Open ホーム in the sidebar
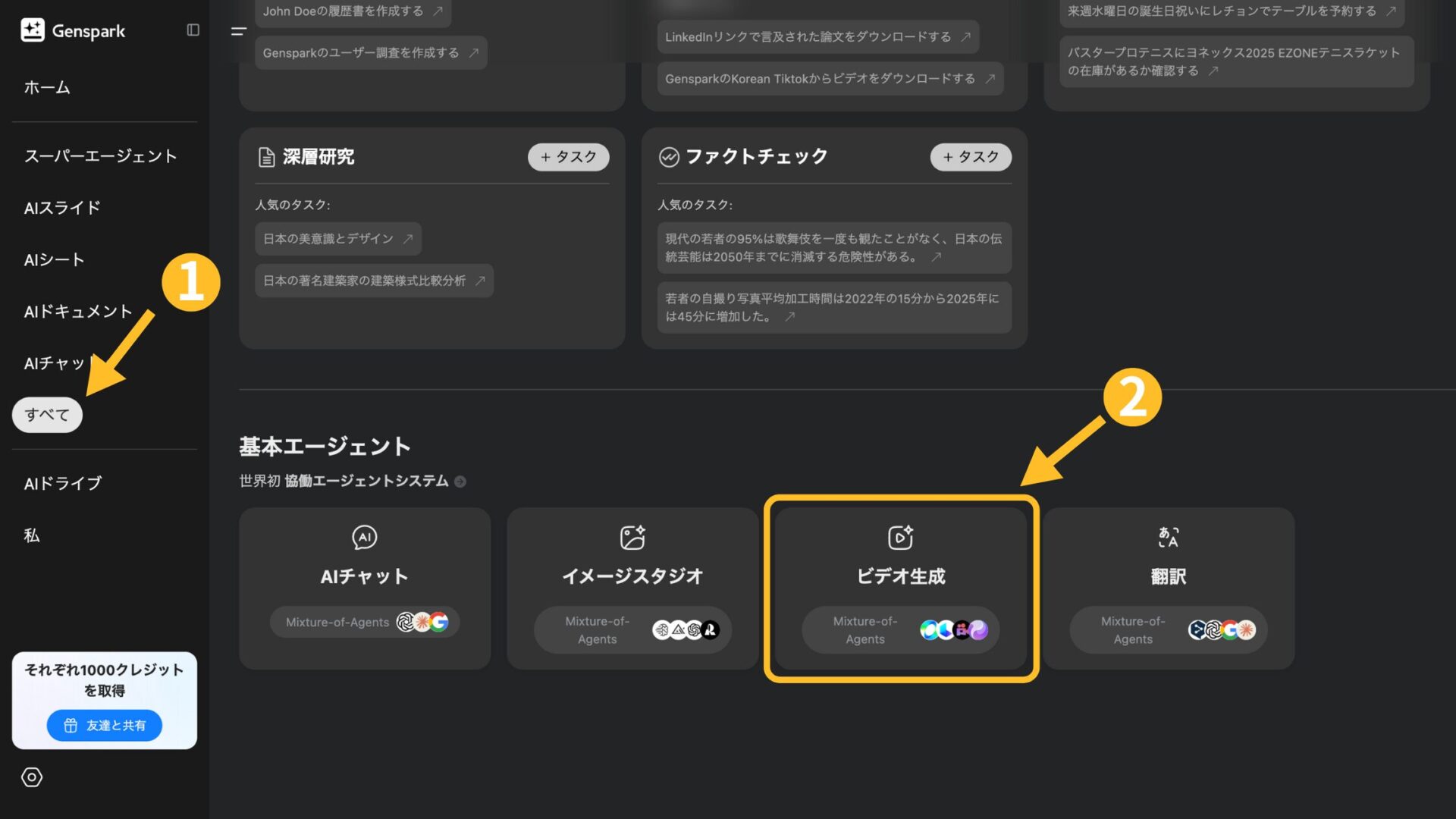 tap(47, 87)
